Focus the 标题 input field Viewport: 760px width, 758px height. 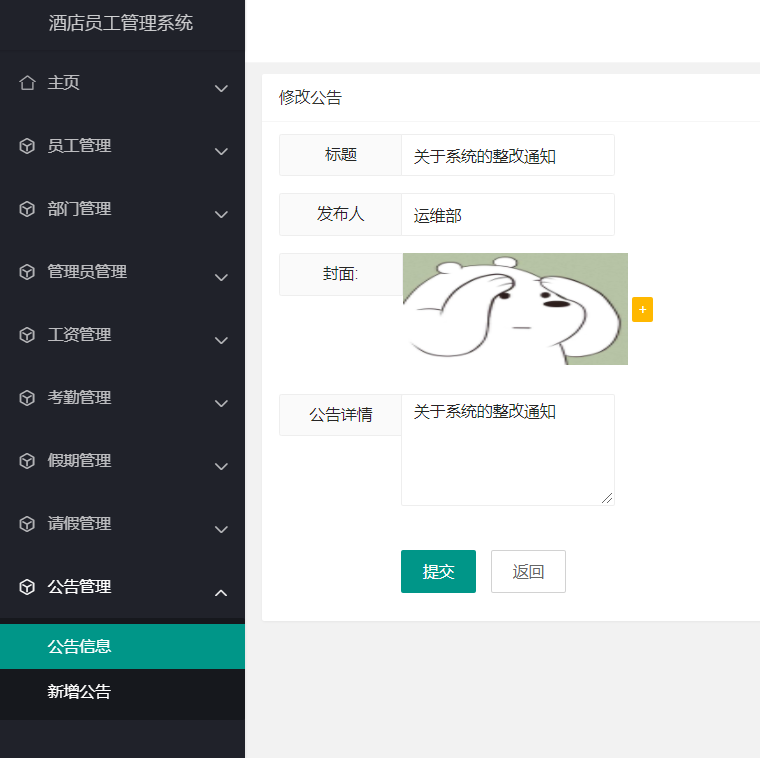[508, 155]
